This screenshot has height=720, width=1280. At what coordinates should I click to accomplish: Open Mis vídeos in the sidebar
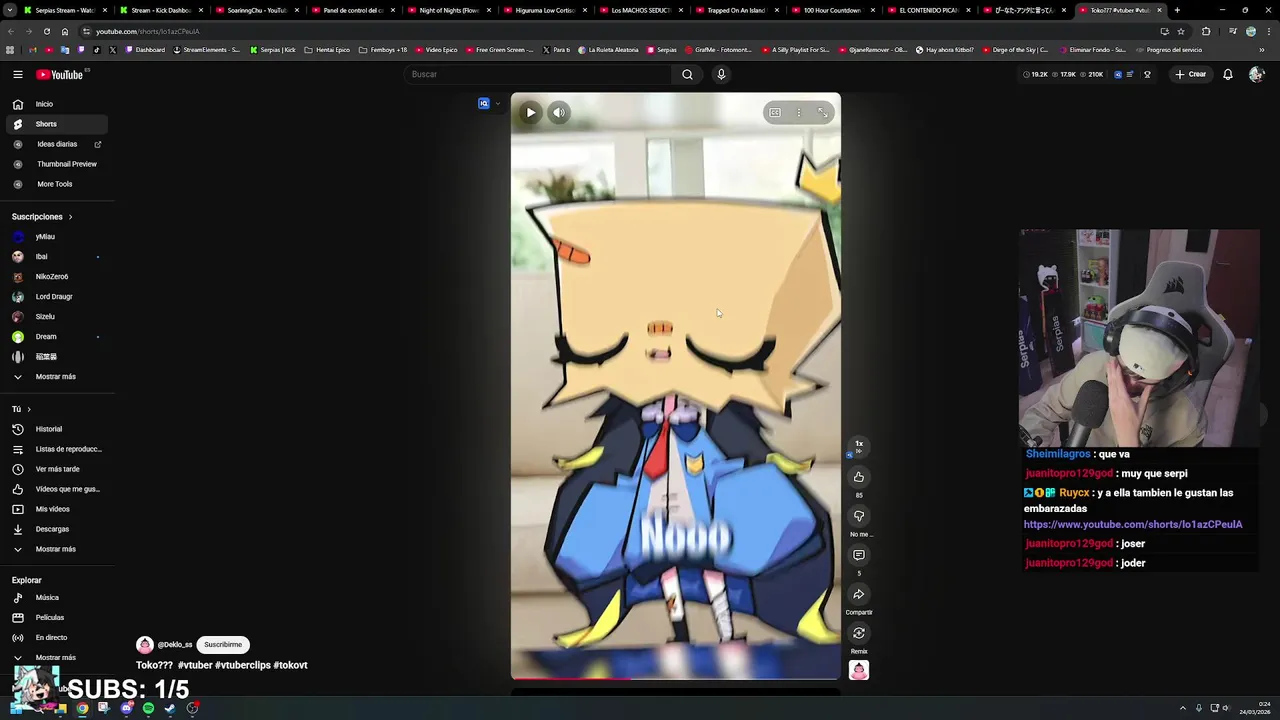tap(55, 509)
